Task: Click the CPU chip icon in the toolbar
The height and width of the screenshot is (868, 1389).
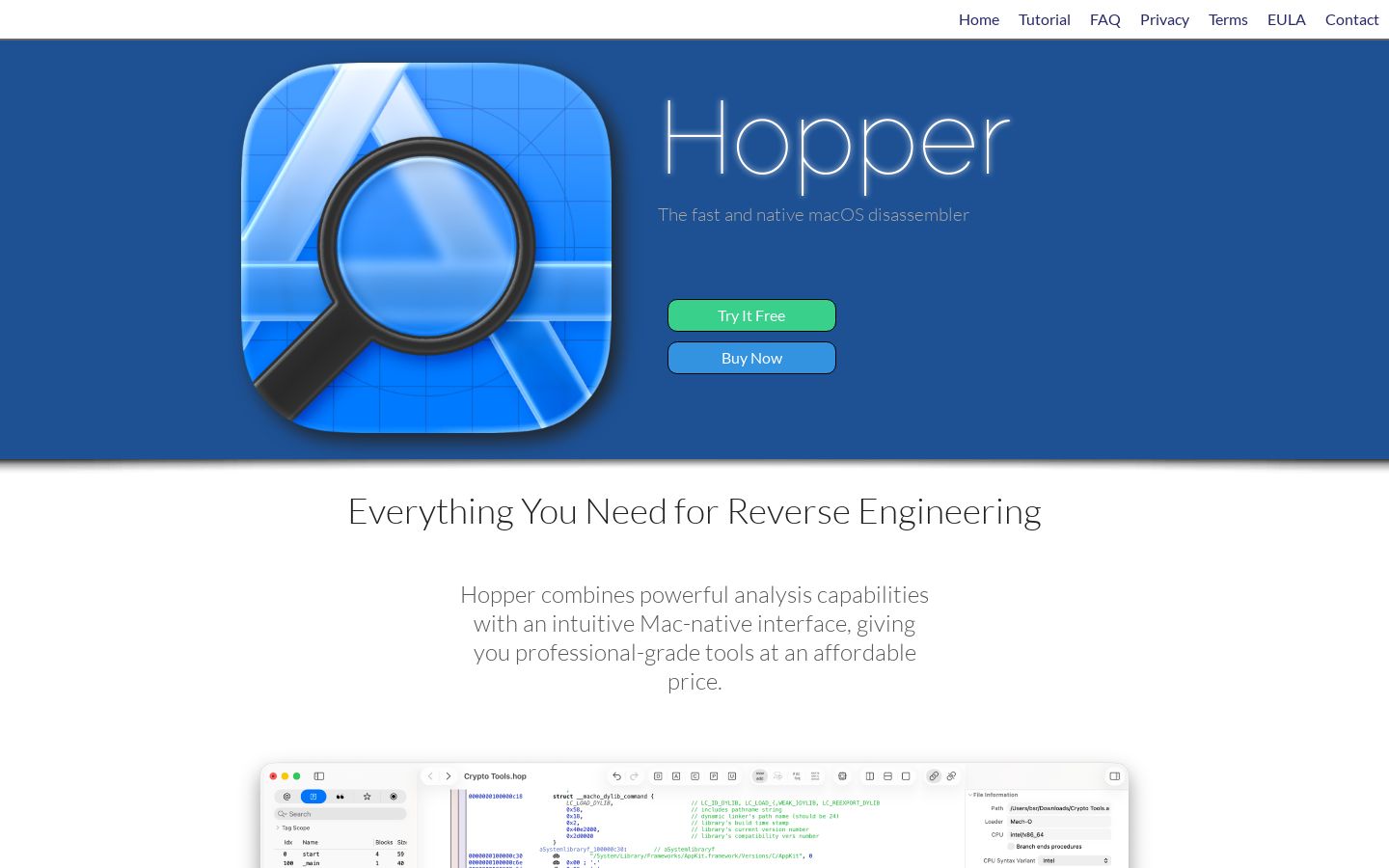Action: pyautogui.click(x=842, y=775)
